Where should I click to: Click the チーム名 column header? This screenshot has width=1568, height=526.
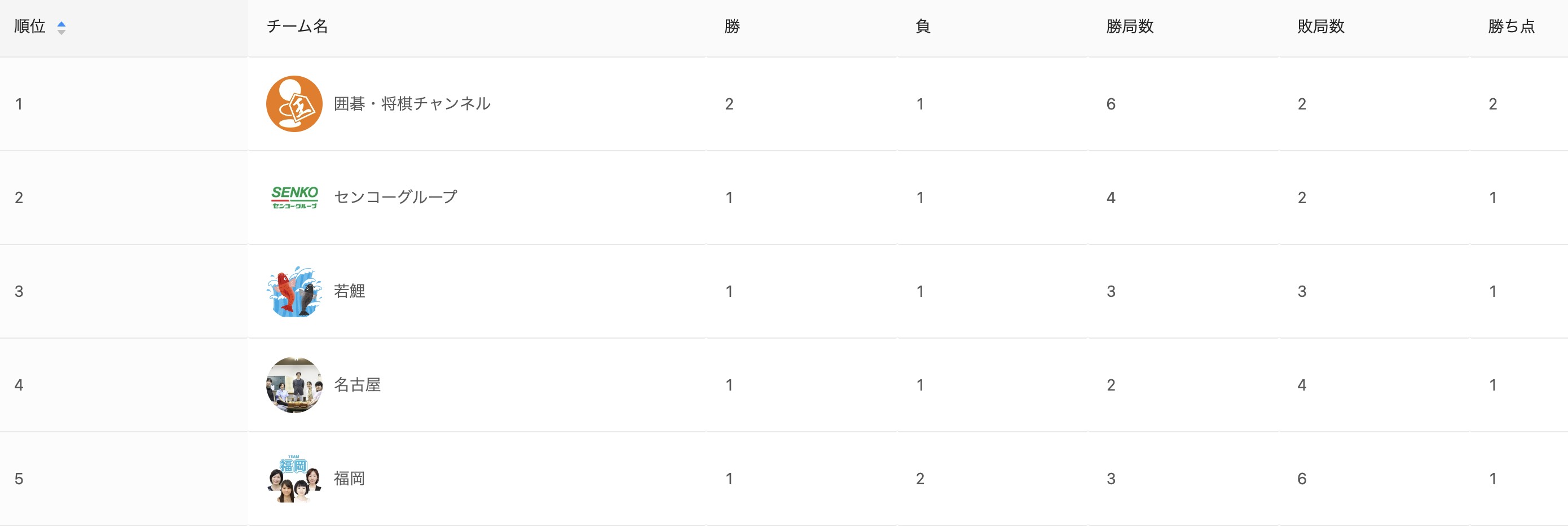pos(297,27)
